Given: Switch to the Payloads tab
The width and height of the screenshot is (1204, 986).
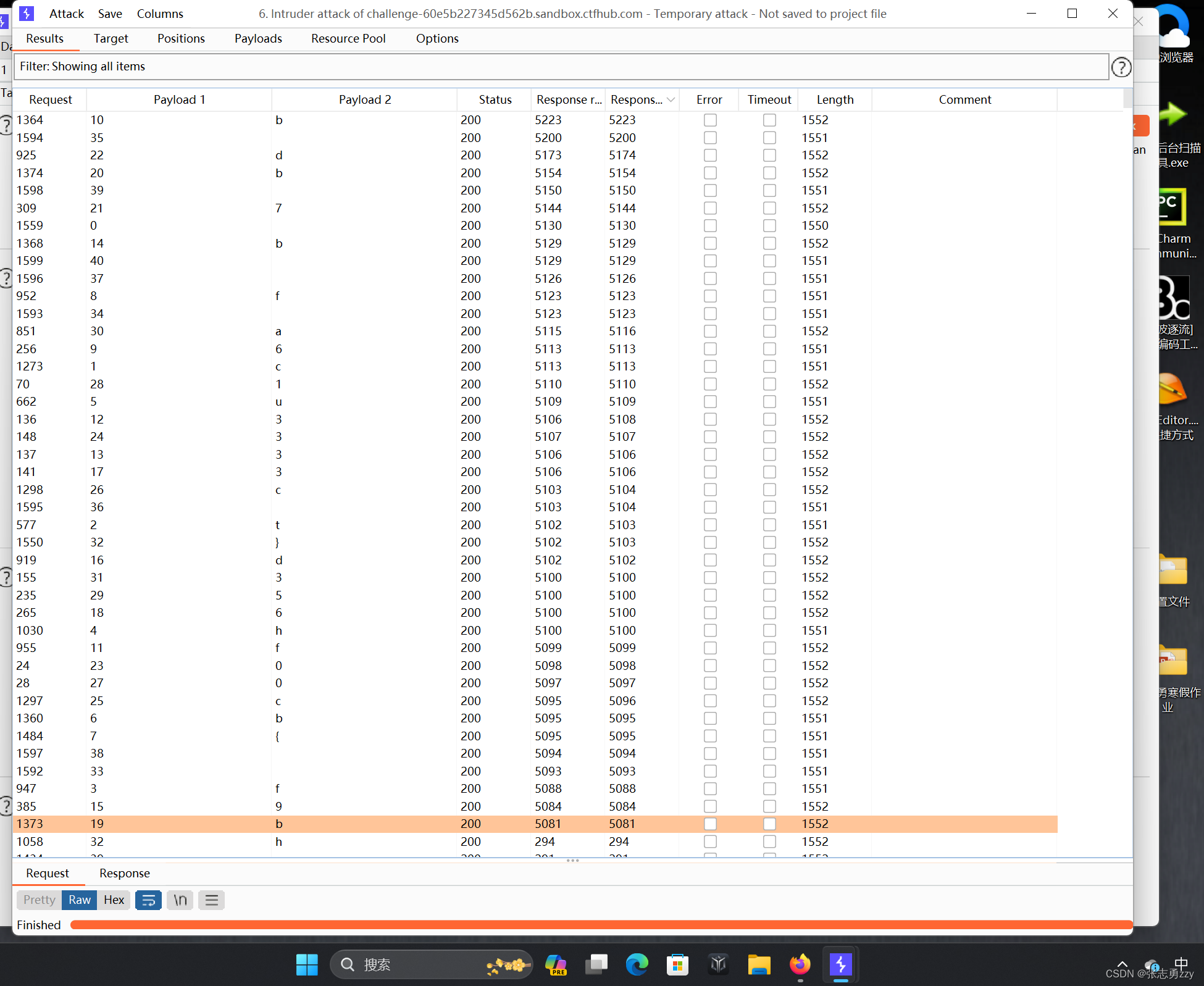Looking at the screenshot, I should tap(258, 38).
